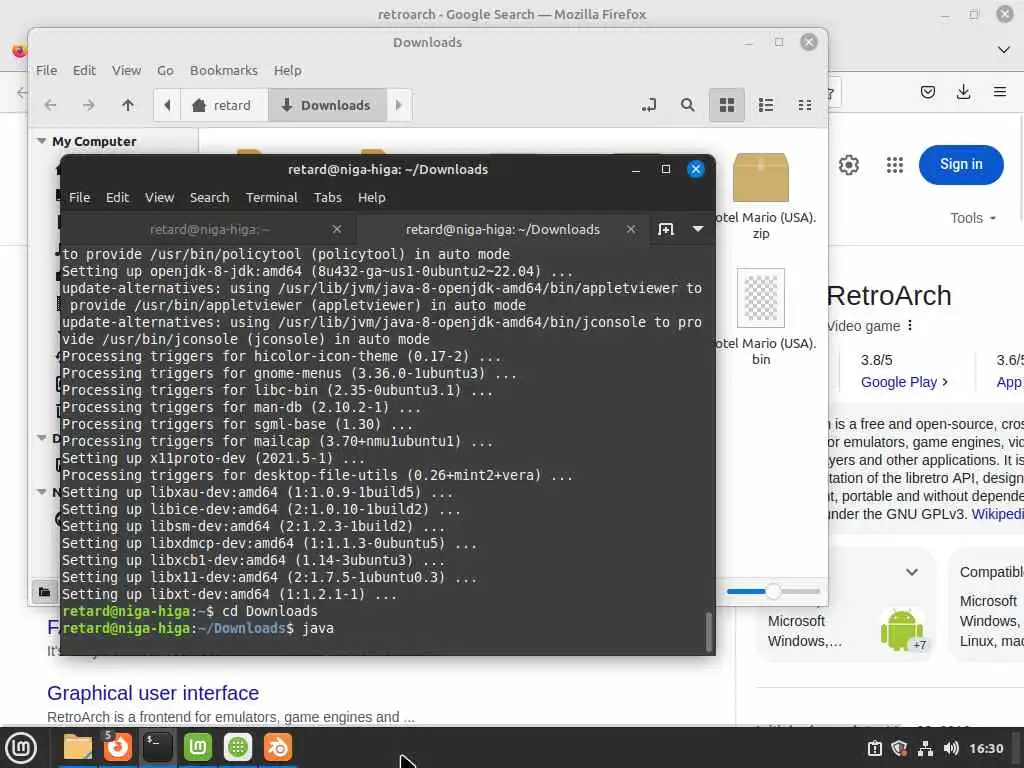The image size is (1024, 768).
Task: Open search in the Downloads file manager
Action: 688,105
